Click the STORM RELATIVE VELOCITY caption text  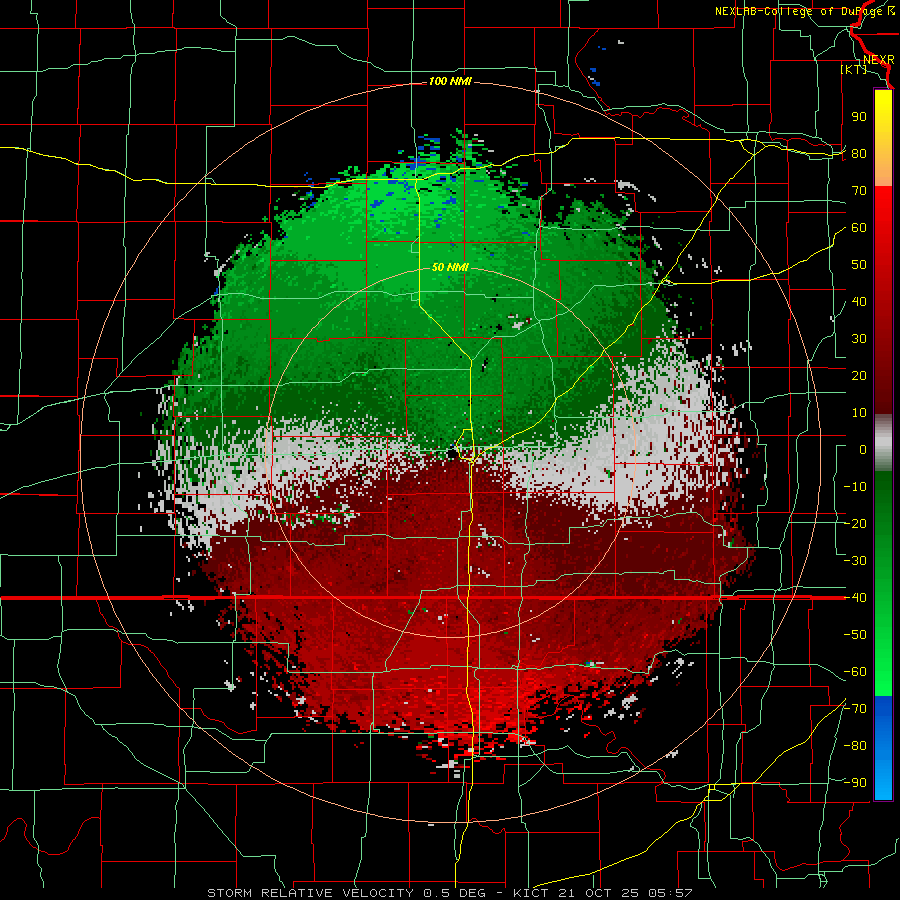[x=312, y=893]
